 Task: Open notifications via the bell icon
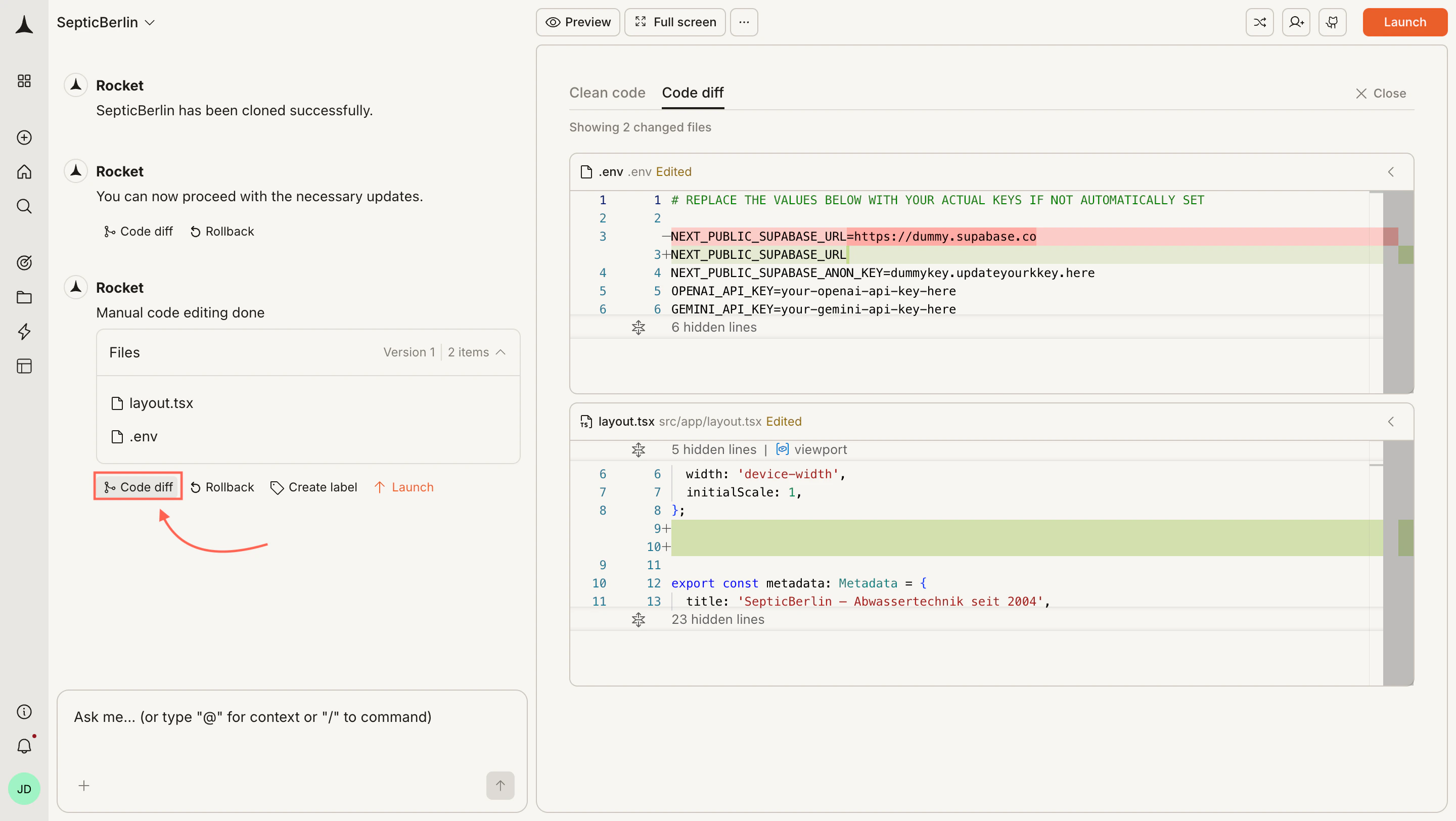pyautogui.click(x=24, y=746)
